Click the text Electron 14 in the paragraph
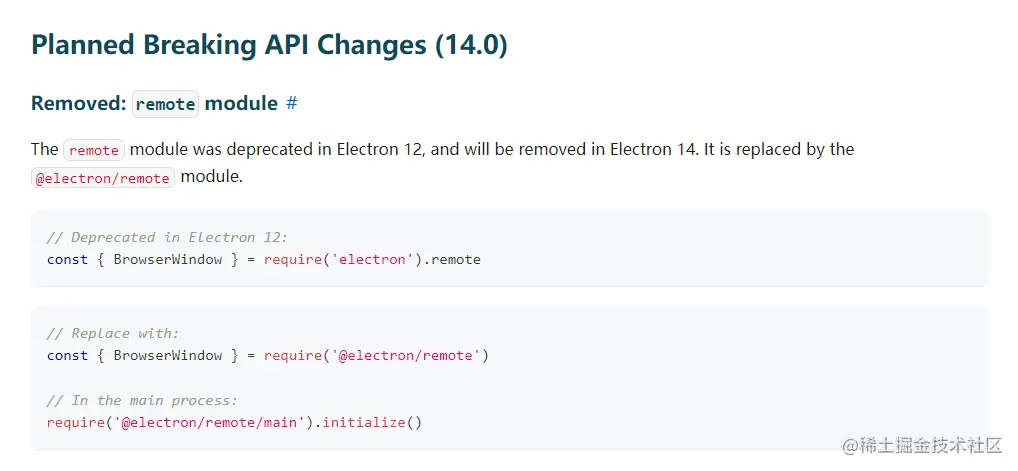This screenshot has height=471, width=1018. point(653,149)
